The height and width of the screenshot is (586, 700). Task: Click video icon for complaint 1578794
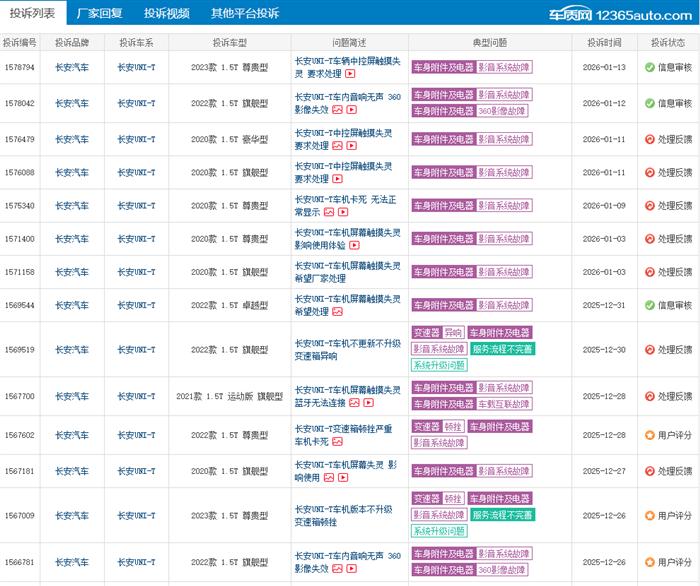tap(351, 74)
